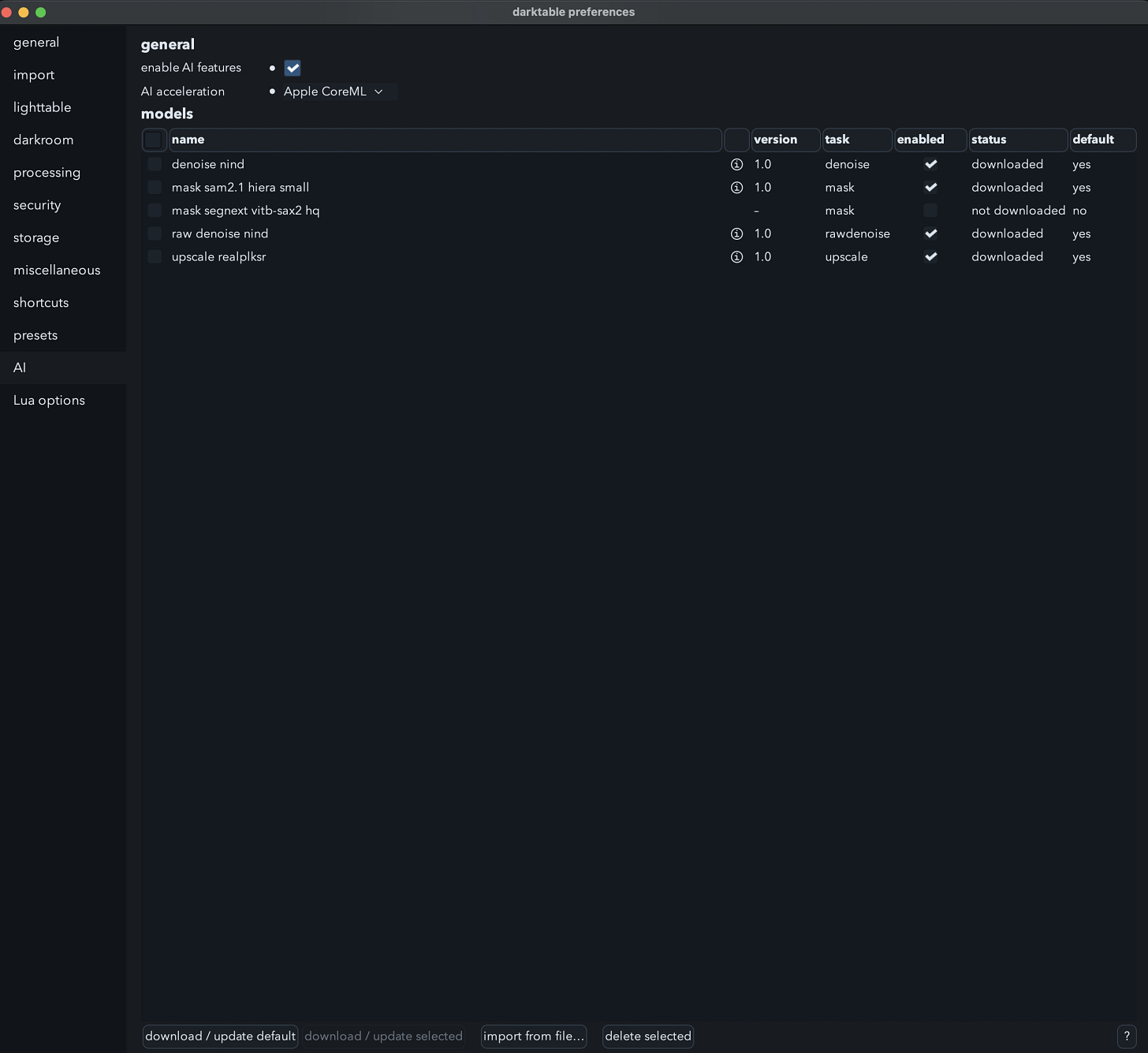Open info icon for mask sam2.1 hiera small
The height and width of the screenshot is (1053, 1148).
(736, 188)
